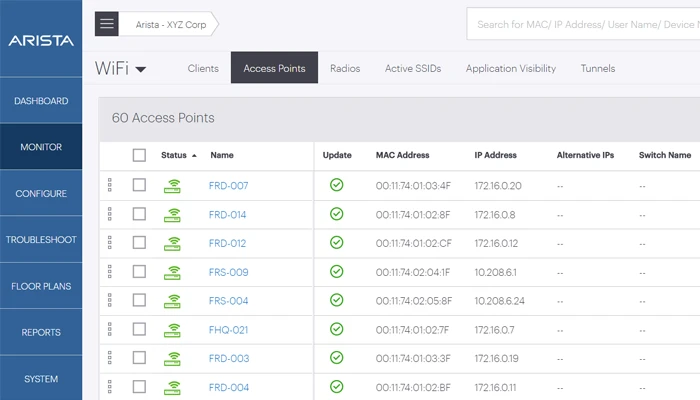Toggle the select-all checkbox in table header
This screenshot has height=400, width=700.
coord(139,155)
